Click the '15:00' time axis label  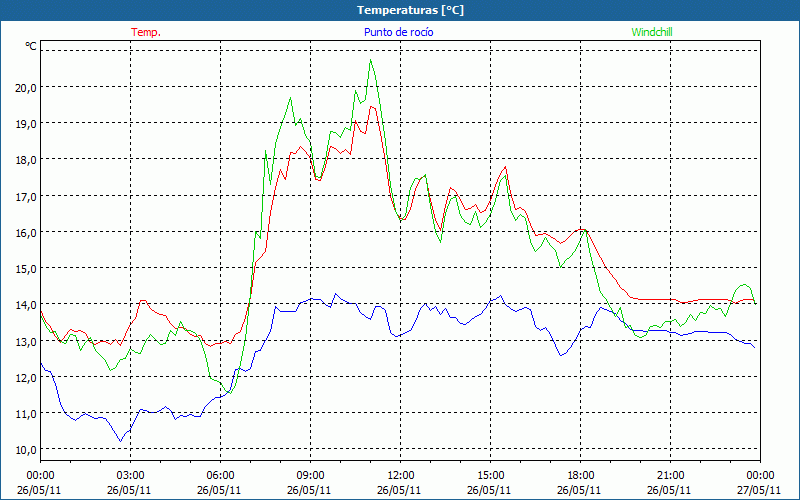coord(490,475)
